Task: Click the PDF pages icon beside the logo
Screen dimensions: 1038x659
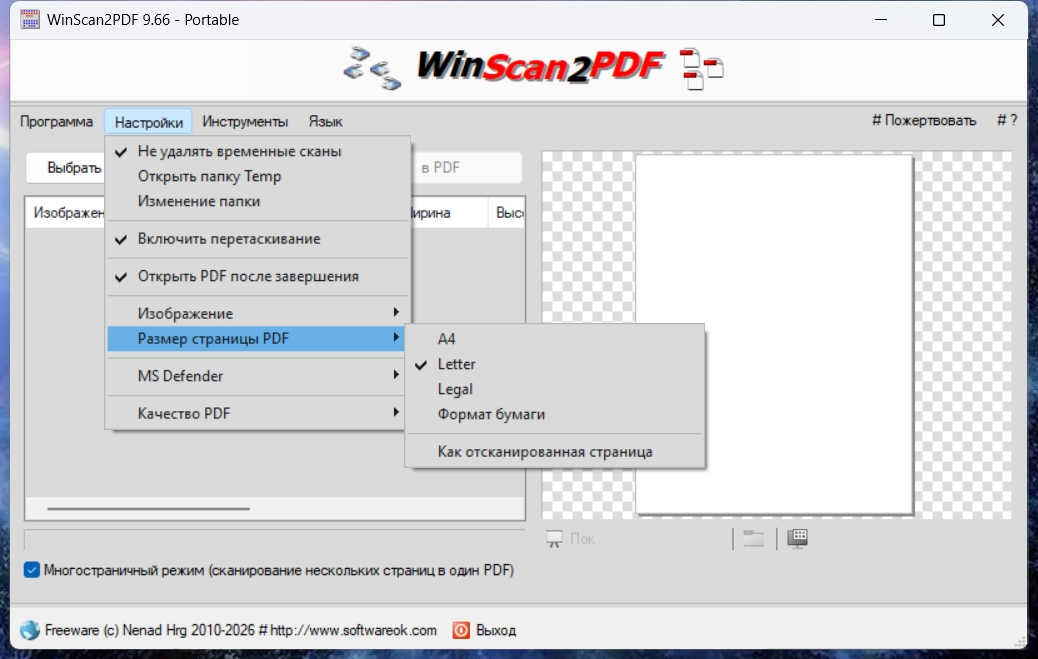Action: (x=702, y=69)
